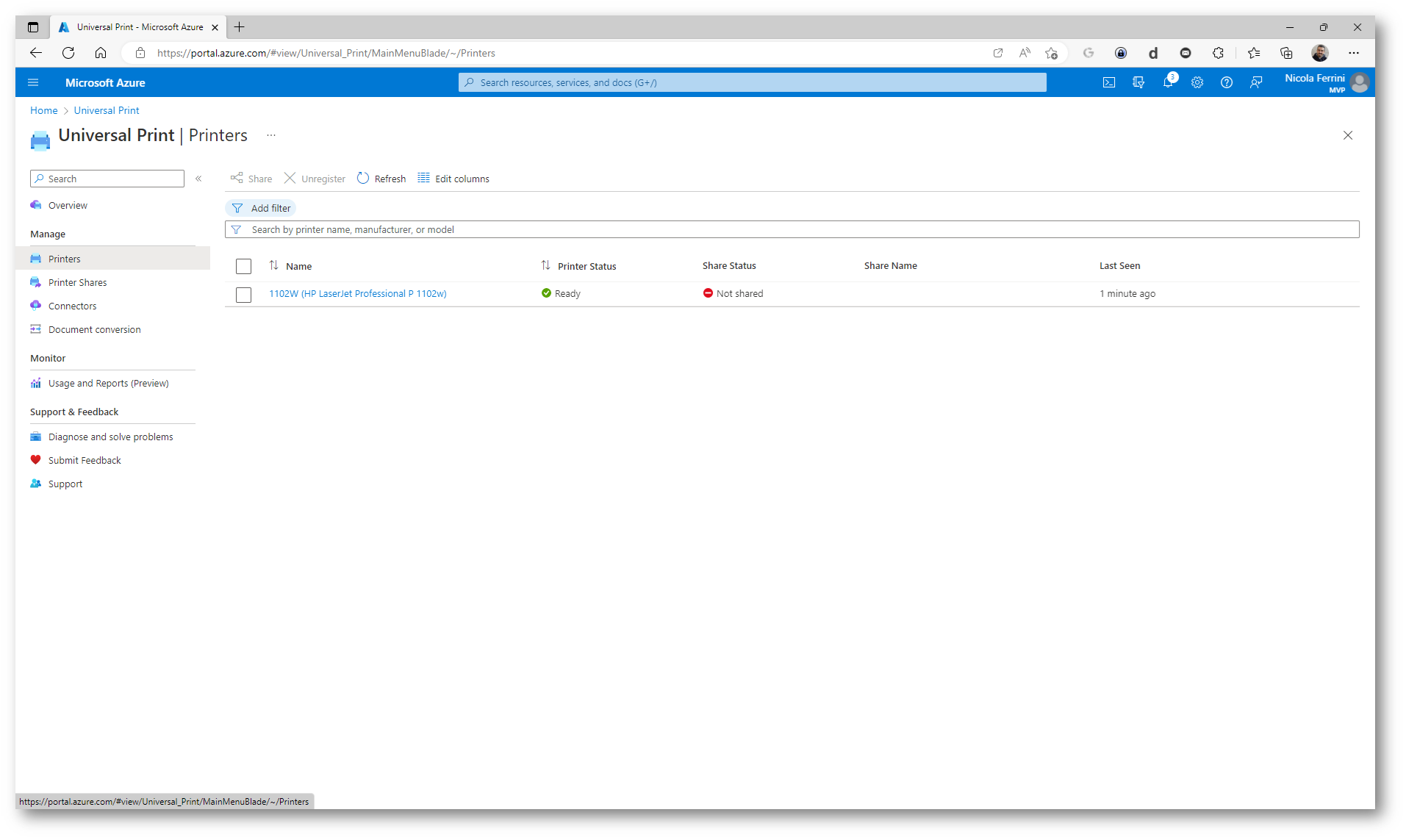This screenshot has height=840, width=1406.
Task: Open Diagnose and solve problems
Action: pos(110,437)
